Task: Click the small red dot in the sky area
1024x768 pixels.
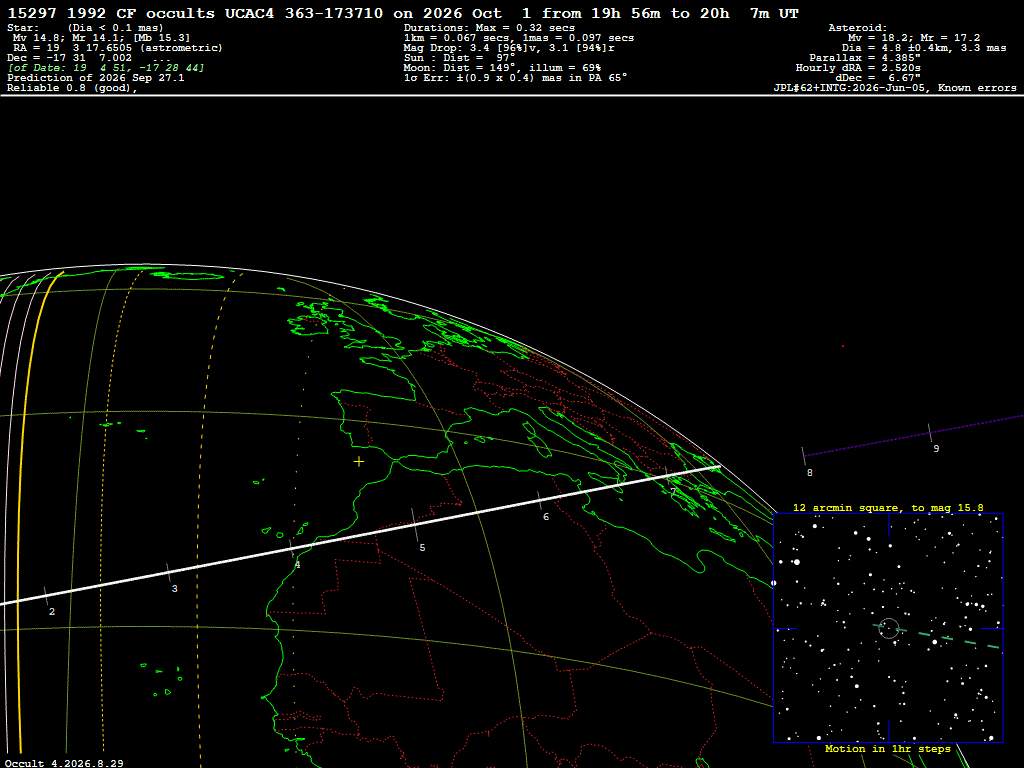Action: 842,346
